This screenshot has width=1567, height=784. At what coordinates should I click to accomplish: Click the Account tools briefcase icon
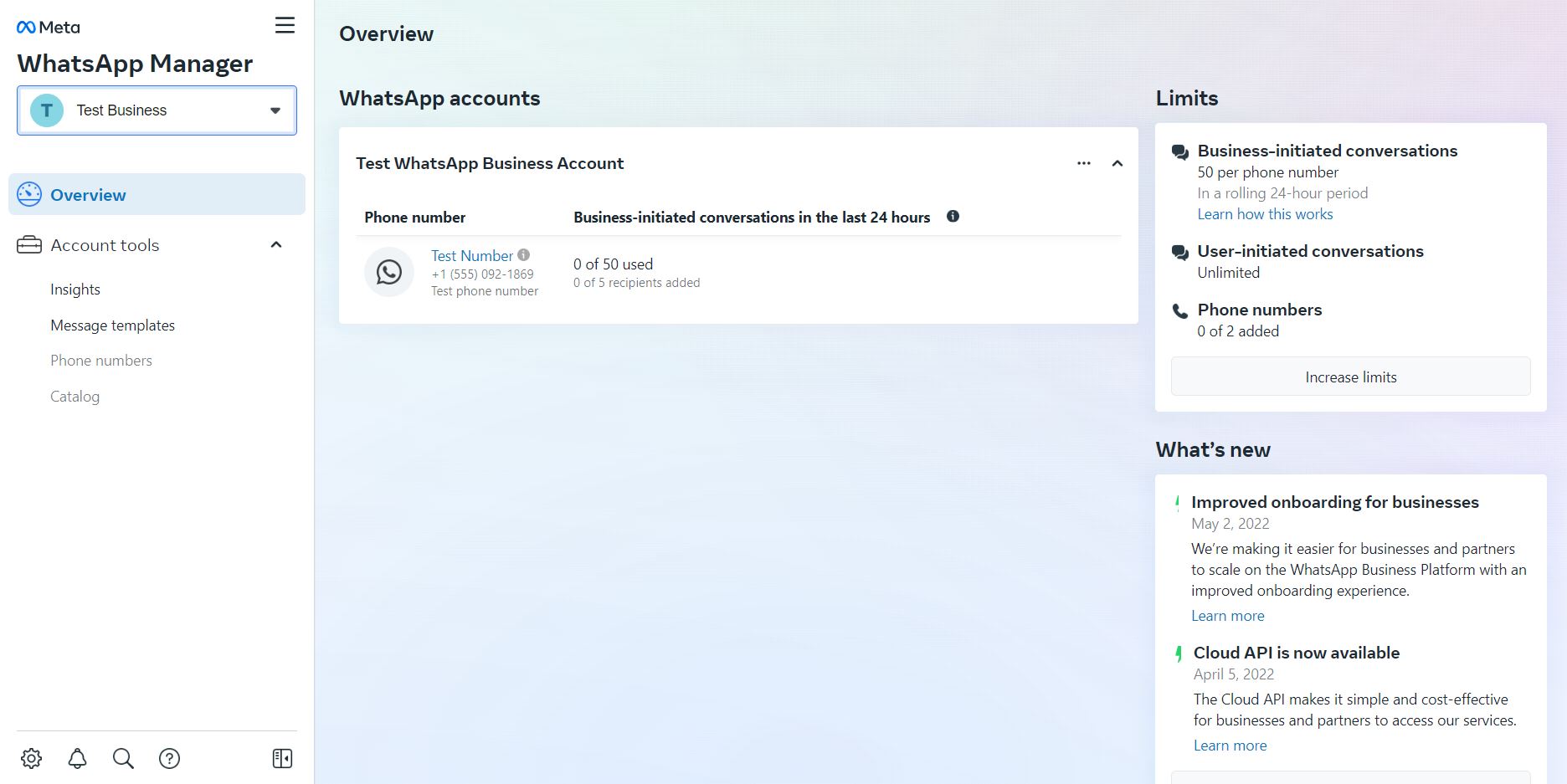29,245
